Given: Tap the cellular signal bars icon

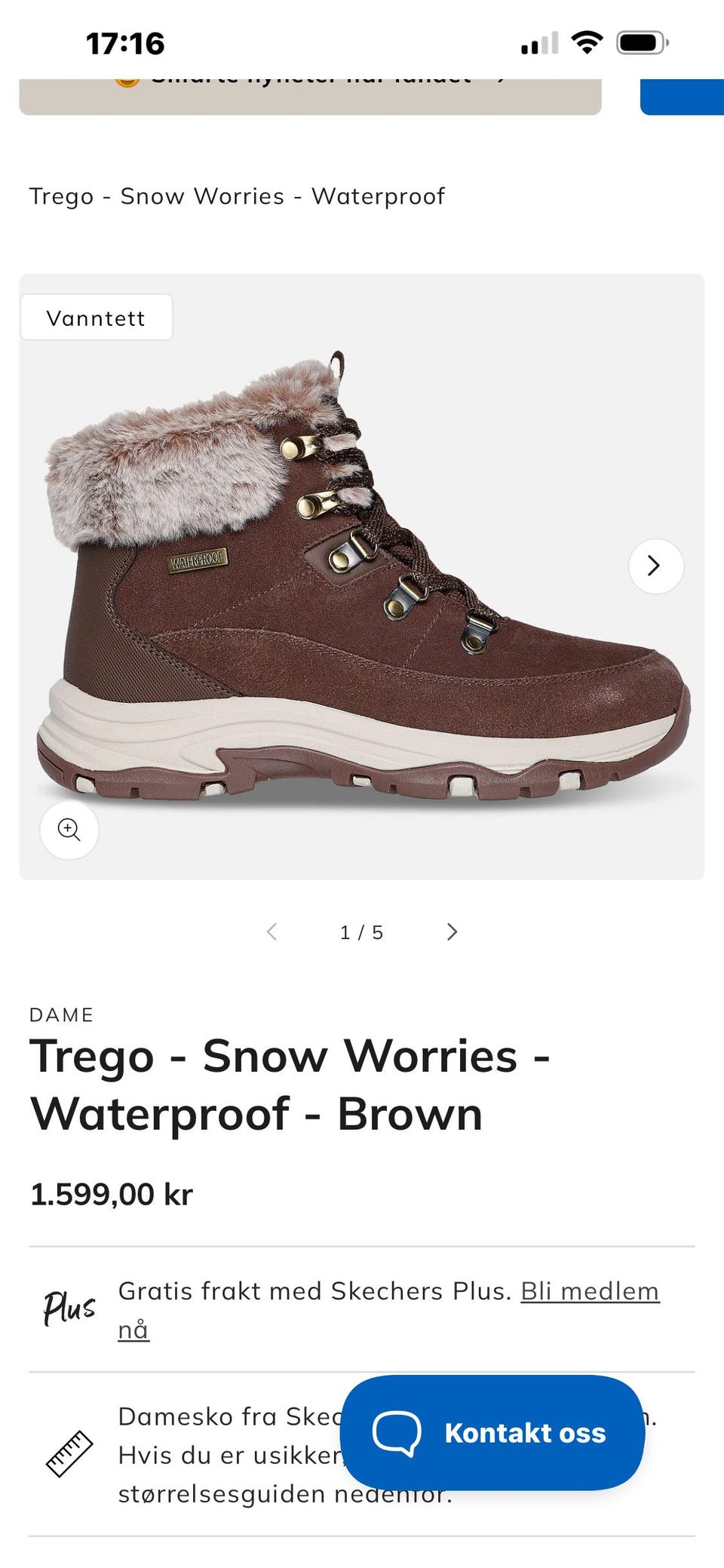Looking at the screenshot, I should (x=540, y=43).
